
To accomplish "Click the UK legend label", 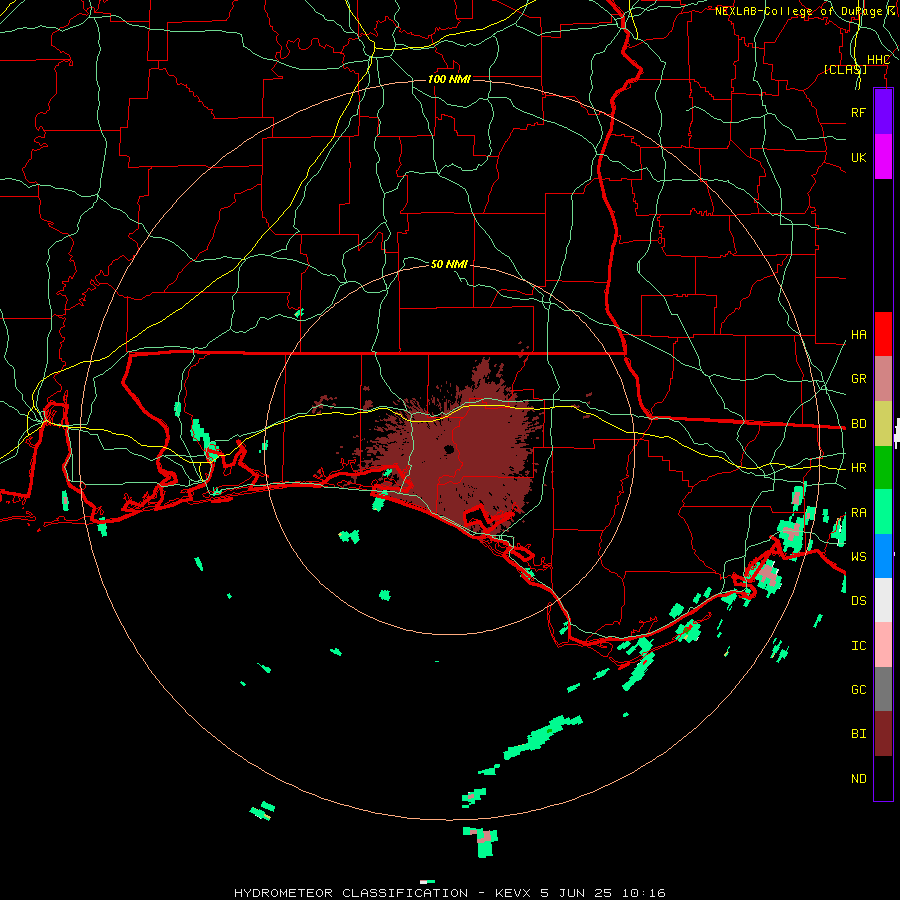I will (858, 157).
